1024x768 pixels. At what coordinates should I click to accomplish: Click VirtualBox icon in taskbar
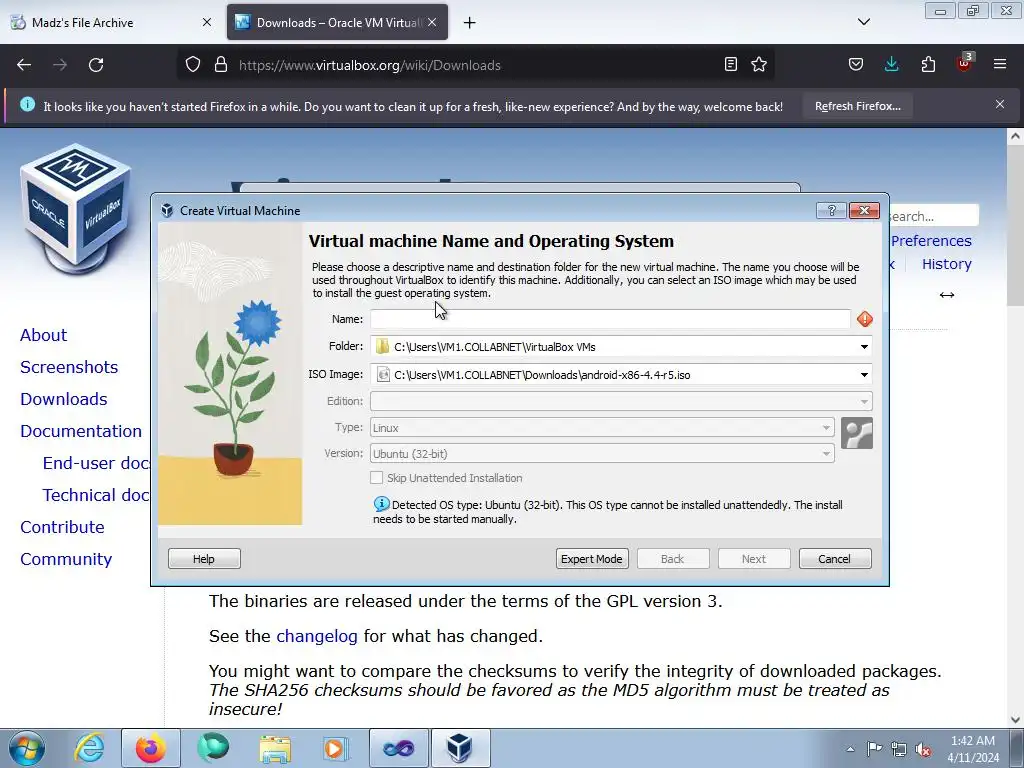tap(460, 748)
